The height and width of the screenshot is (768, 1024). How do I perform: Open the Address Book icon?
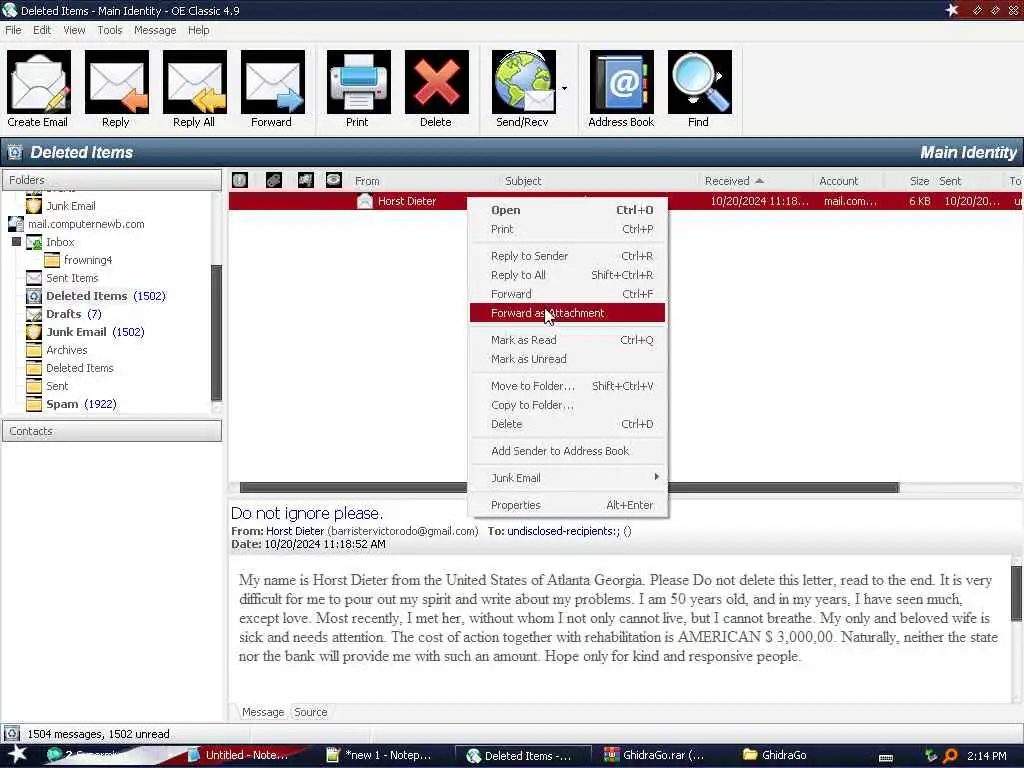pyautogui.click(x=622, y=82)
